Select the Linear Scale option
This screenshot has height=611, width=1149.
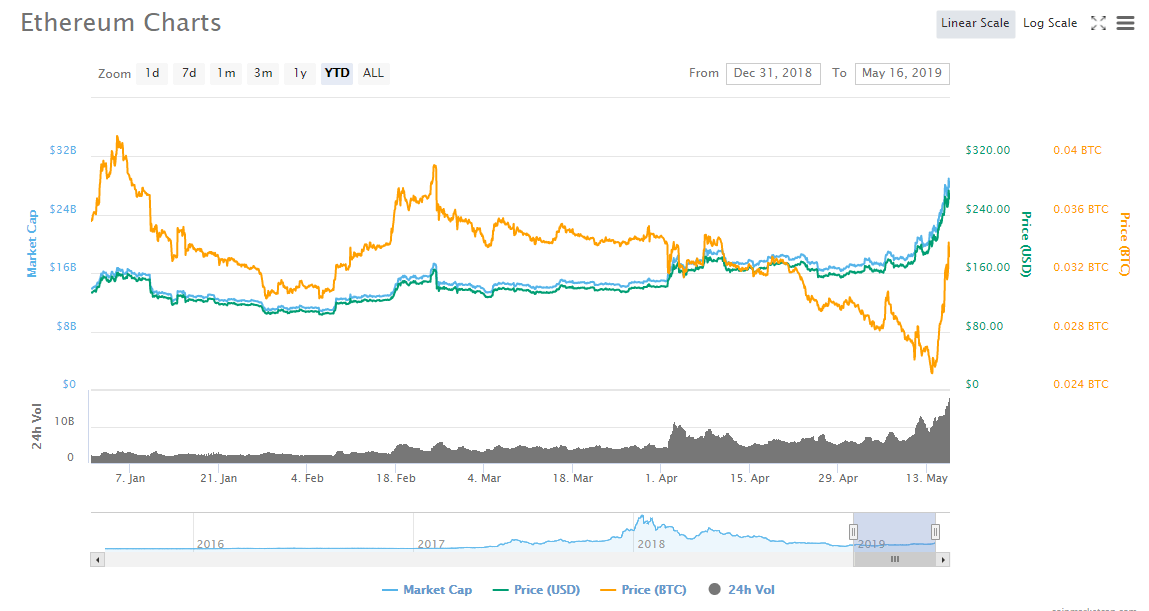975,22
